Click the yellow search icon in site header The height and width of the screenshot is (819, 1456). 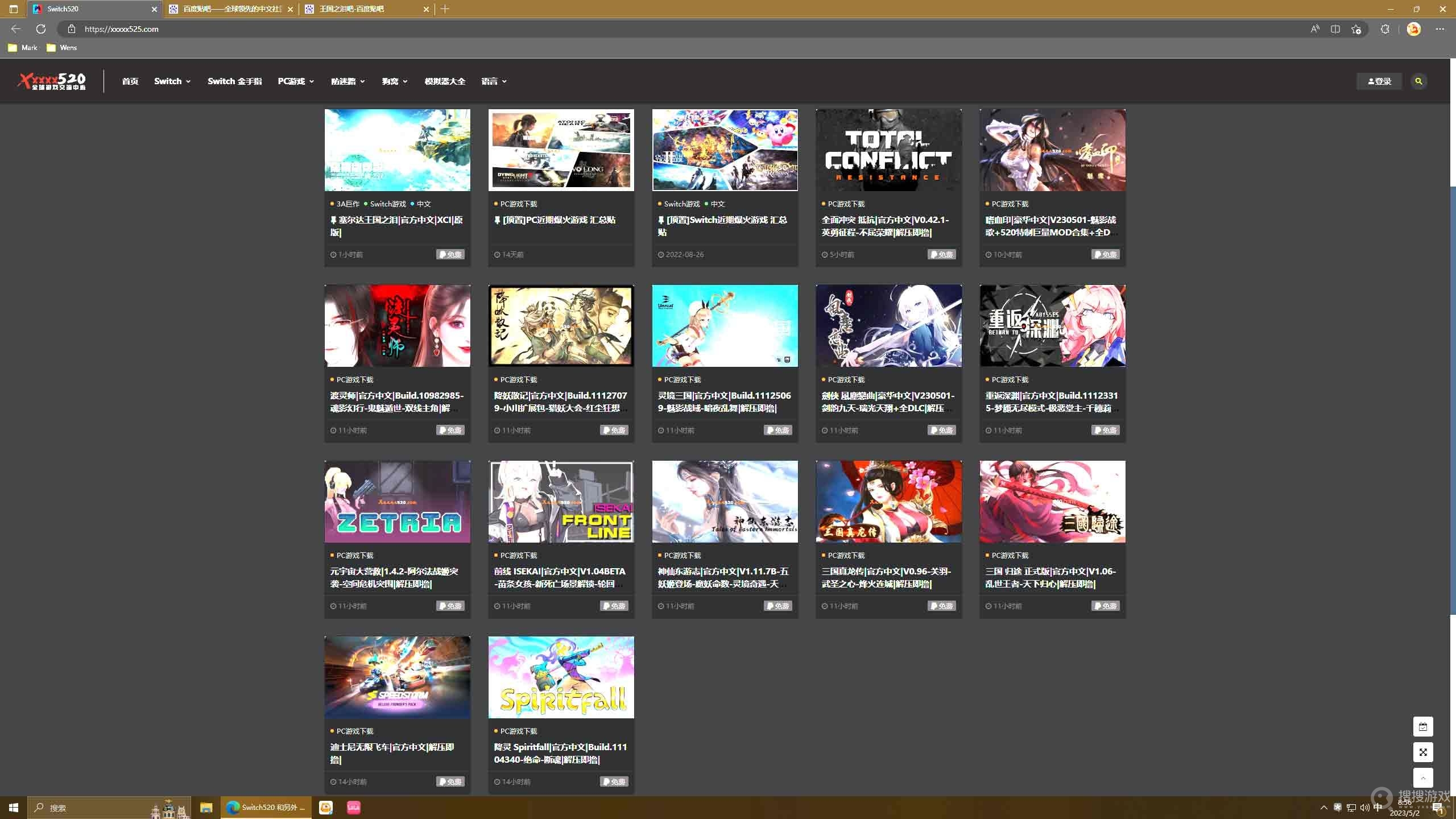point(1418,81)
